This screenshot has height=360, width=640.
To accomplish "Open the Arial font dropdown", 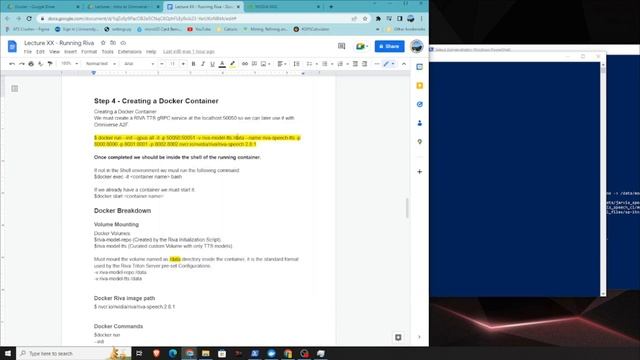I will (139, 64).
